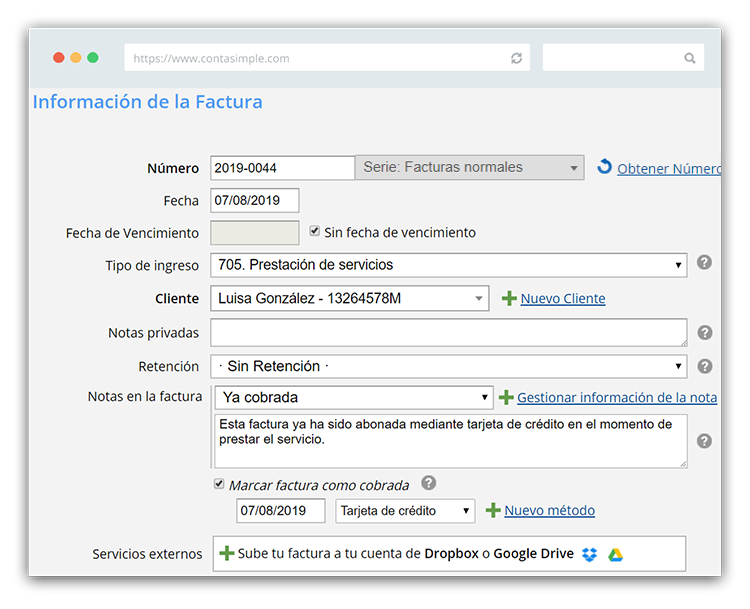Click green plus icon beside Nuevo Cliente

pos(509,299)
